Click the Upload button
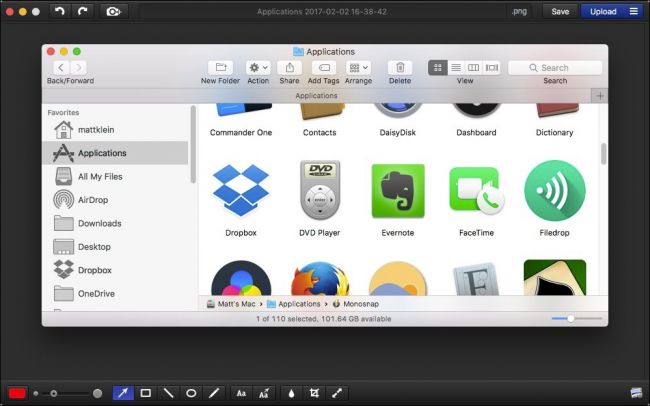Screen dimensions: 650x406 [x=603, y=11]
